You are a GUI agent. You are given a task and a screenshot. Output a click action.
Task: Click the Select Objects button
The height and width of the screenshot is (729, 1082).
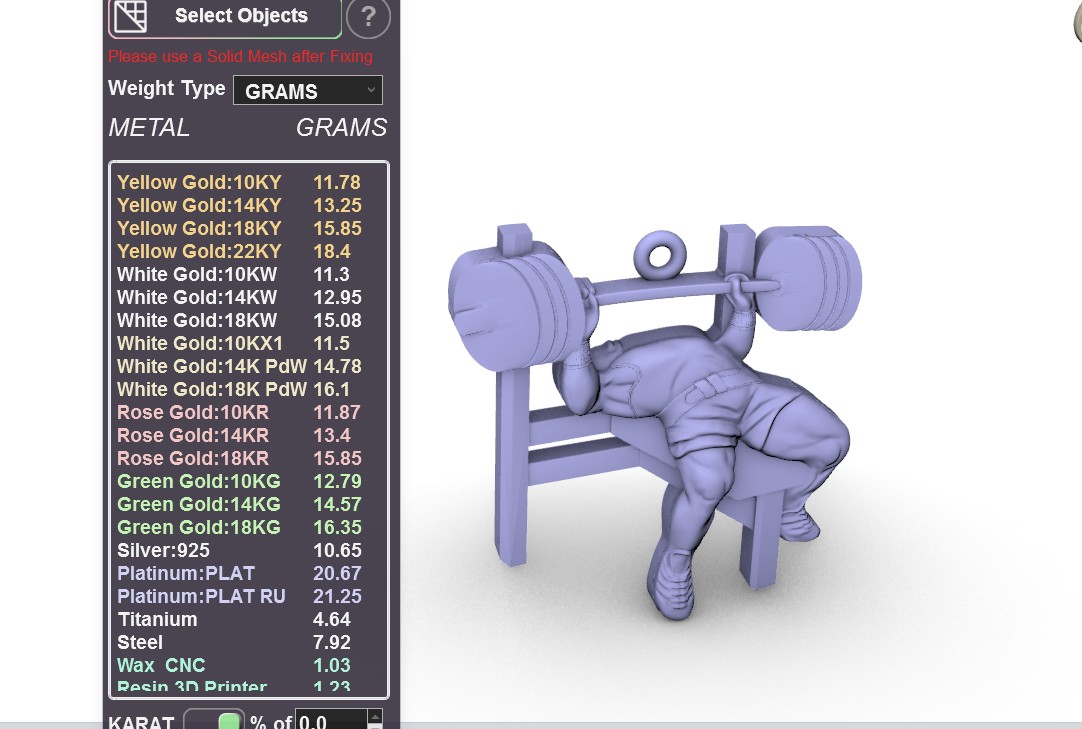(225, 17)
